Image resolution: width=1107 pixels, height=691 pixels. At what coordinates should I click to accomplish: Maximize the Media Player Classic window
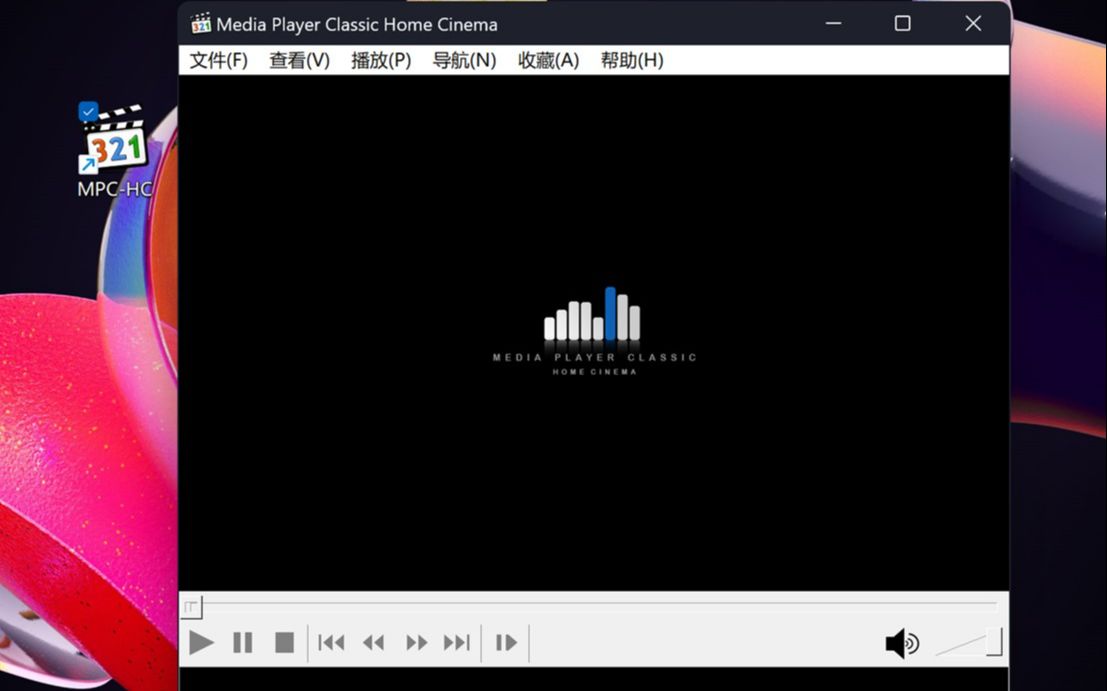pyautogui.click(x=902, y=23)
